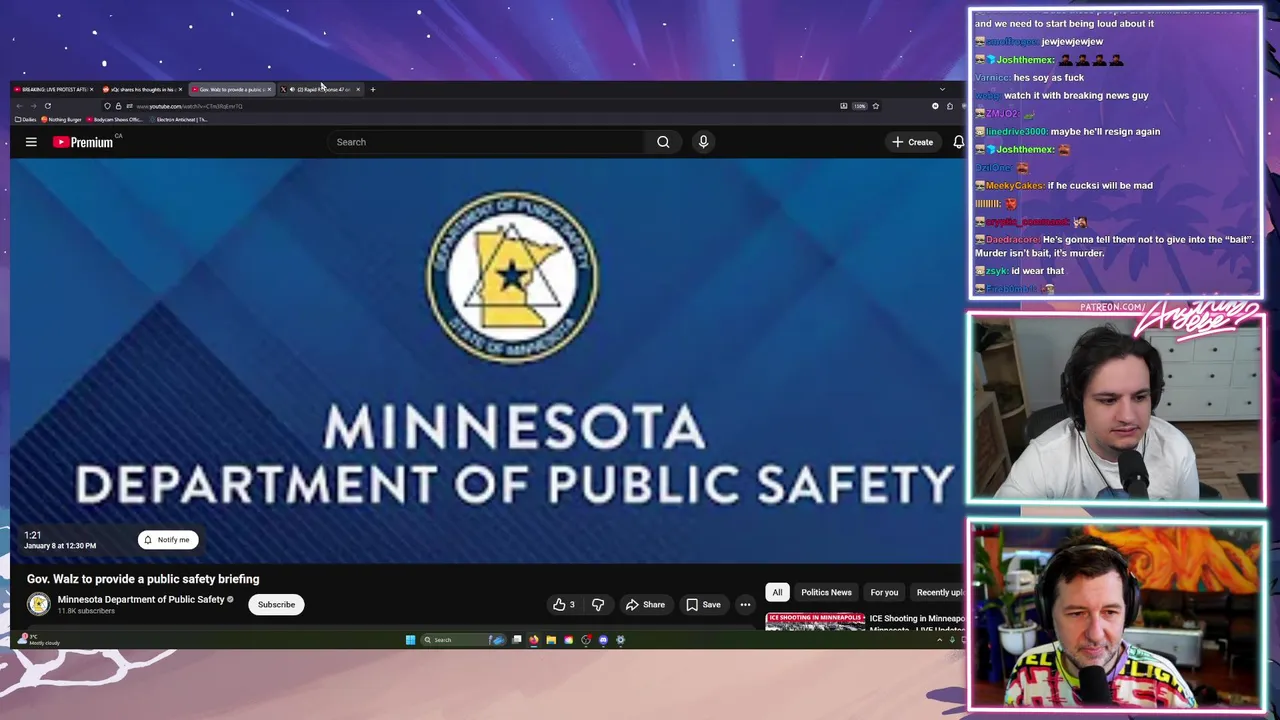Select the All filter chip
Viewport: 1280px width, 720px height.
tap(777, 592)
